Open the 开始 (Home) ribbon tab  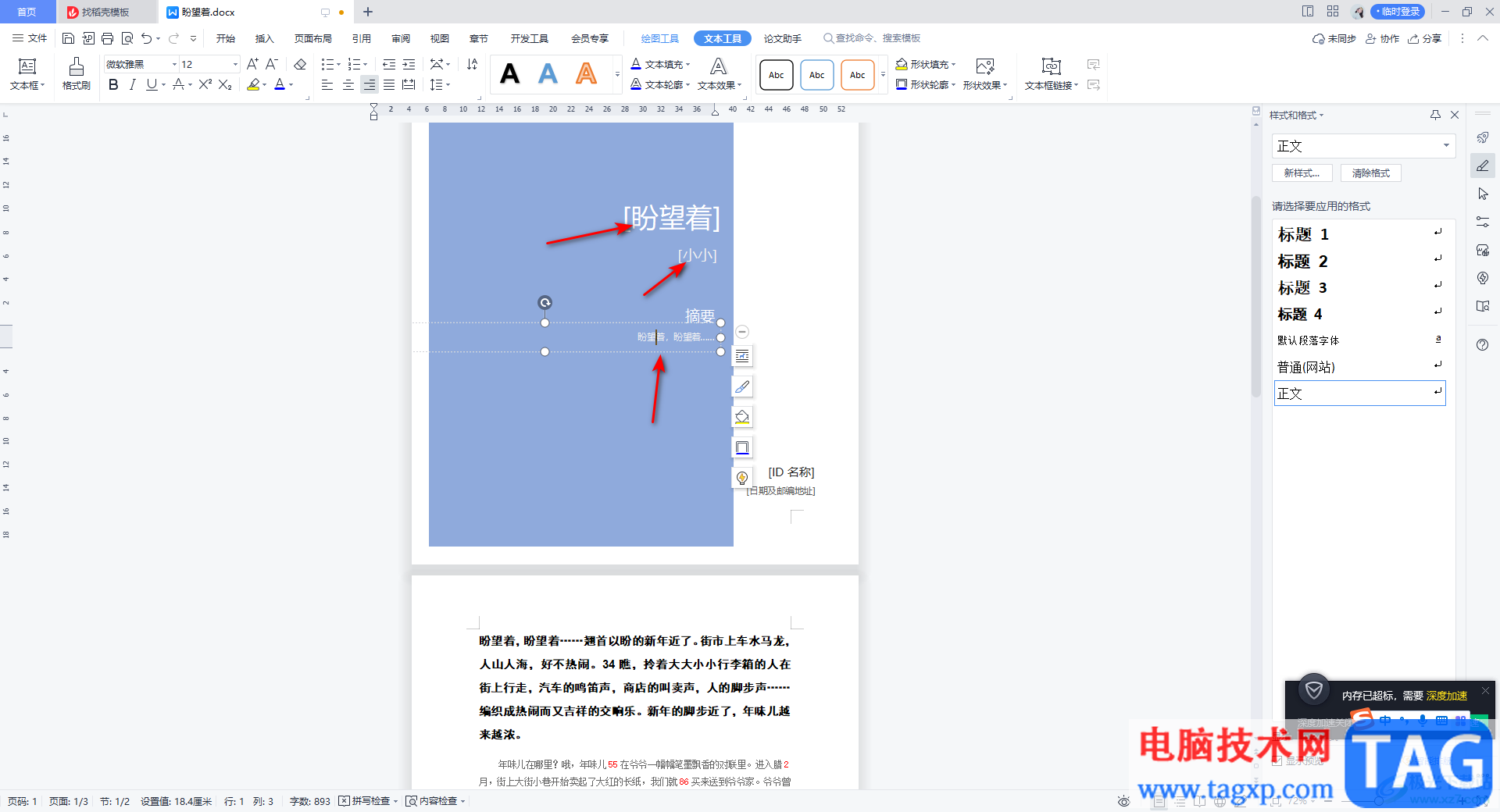(x=226, y=38)
